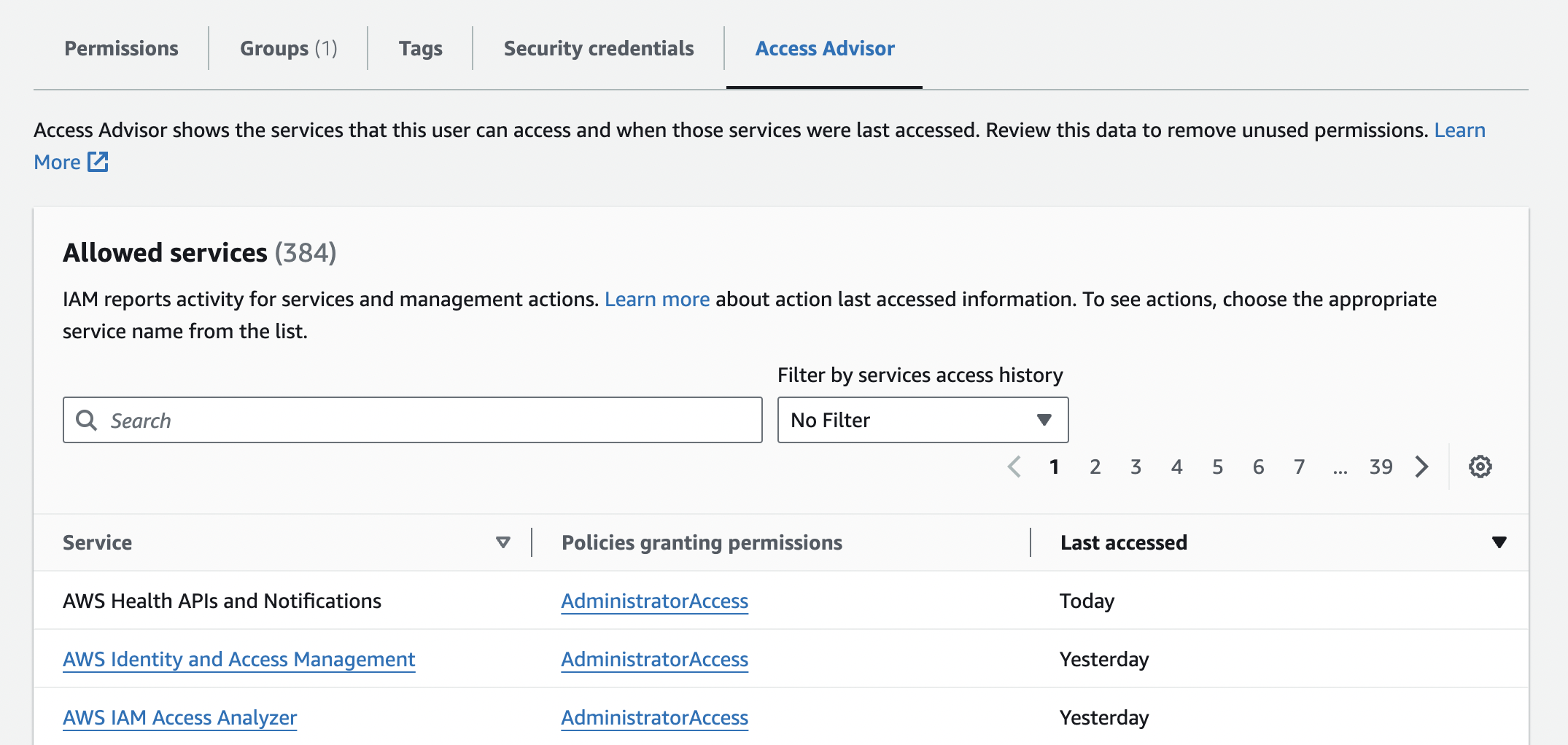The image size is (1568, 745).
Task: Go to previous page with left chevron
Action: 1014,467
